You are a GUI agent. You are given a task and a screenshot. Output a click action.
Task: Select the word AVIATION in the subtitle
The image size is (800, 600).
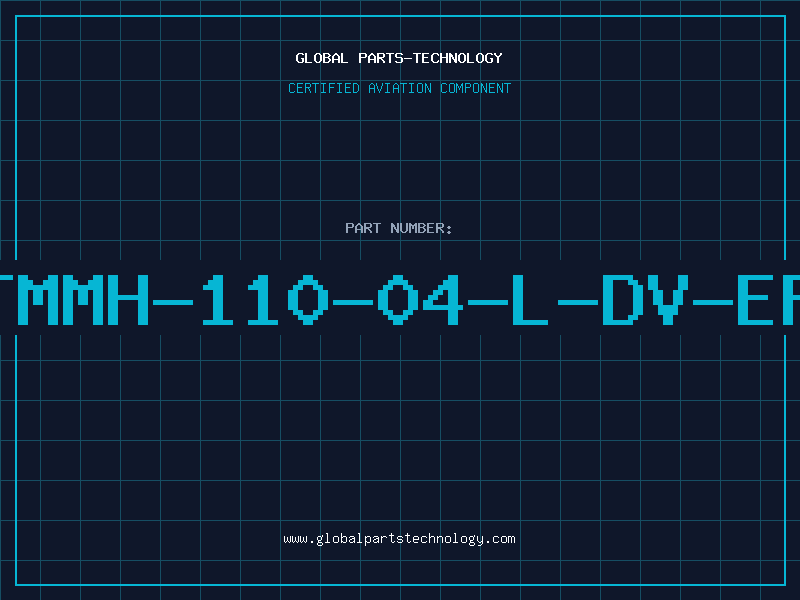[400, 88]
